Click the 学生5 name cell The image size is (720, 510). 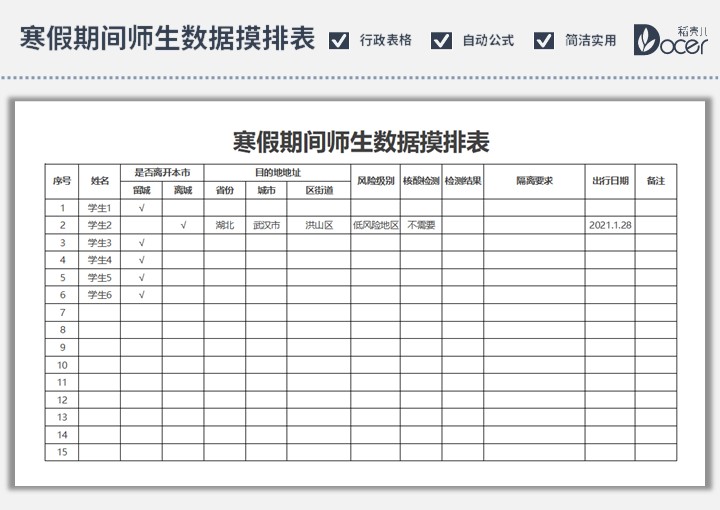100,278
